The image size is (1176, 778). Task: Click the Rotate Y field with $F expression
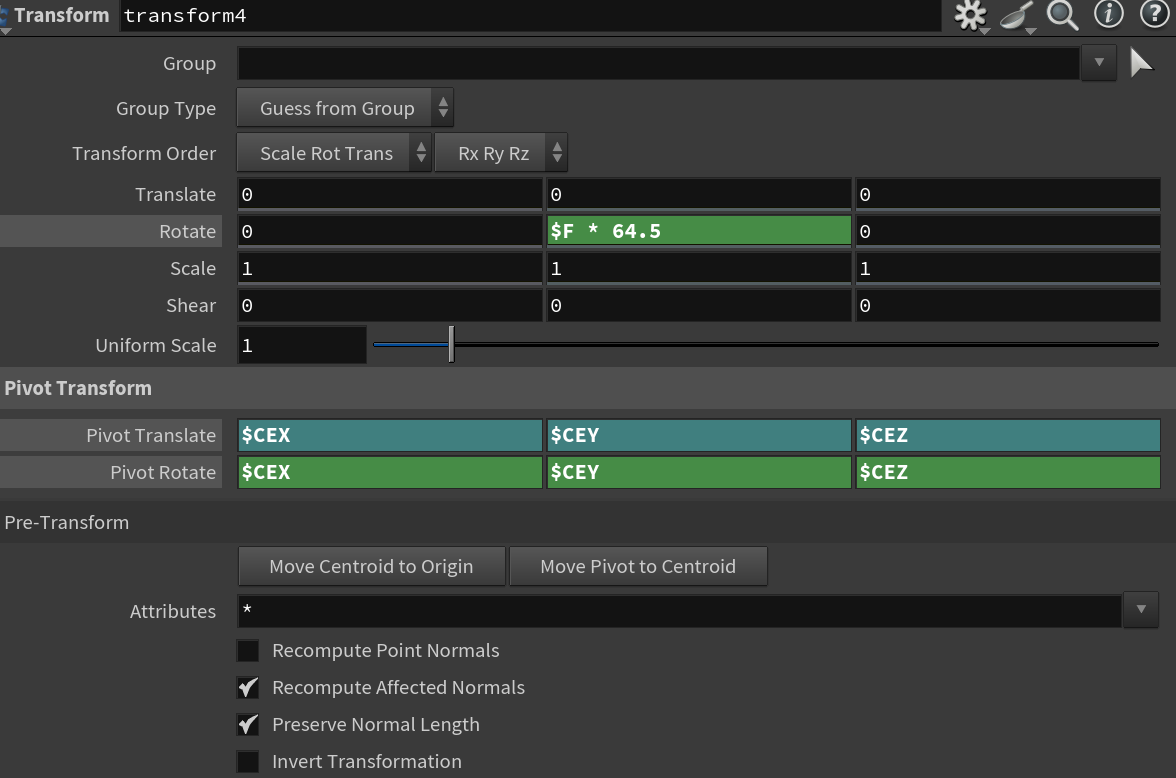pyautogui.click(x=699, y=231)
